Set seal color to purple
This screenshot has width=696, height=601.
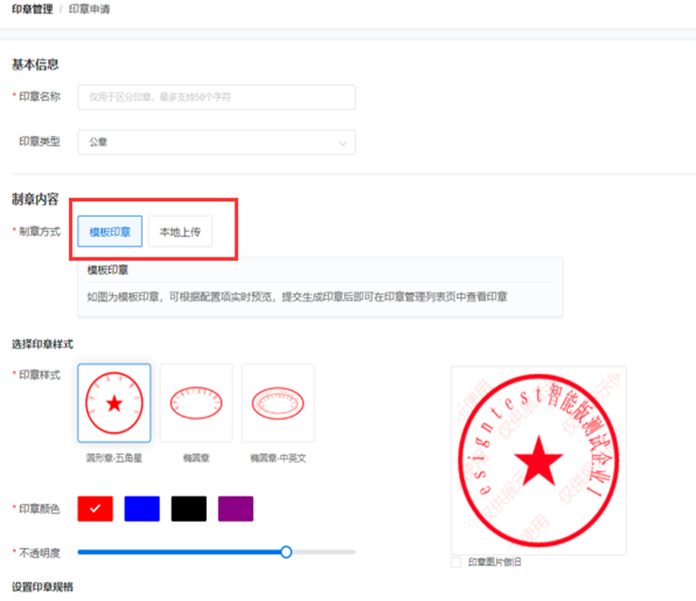pyautogui.click(x=235, y=509)
